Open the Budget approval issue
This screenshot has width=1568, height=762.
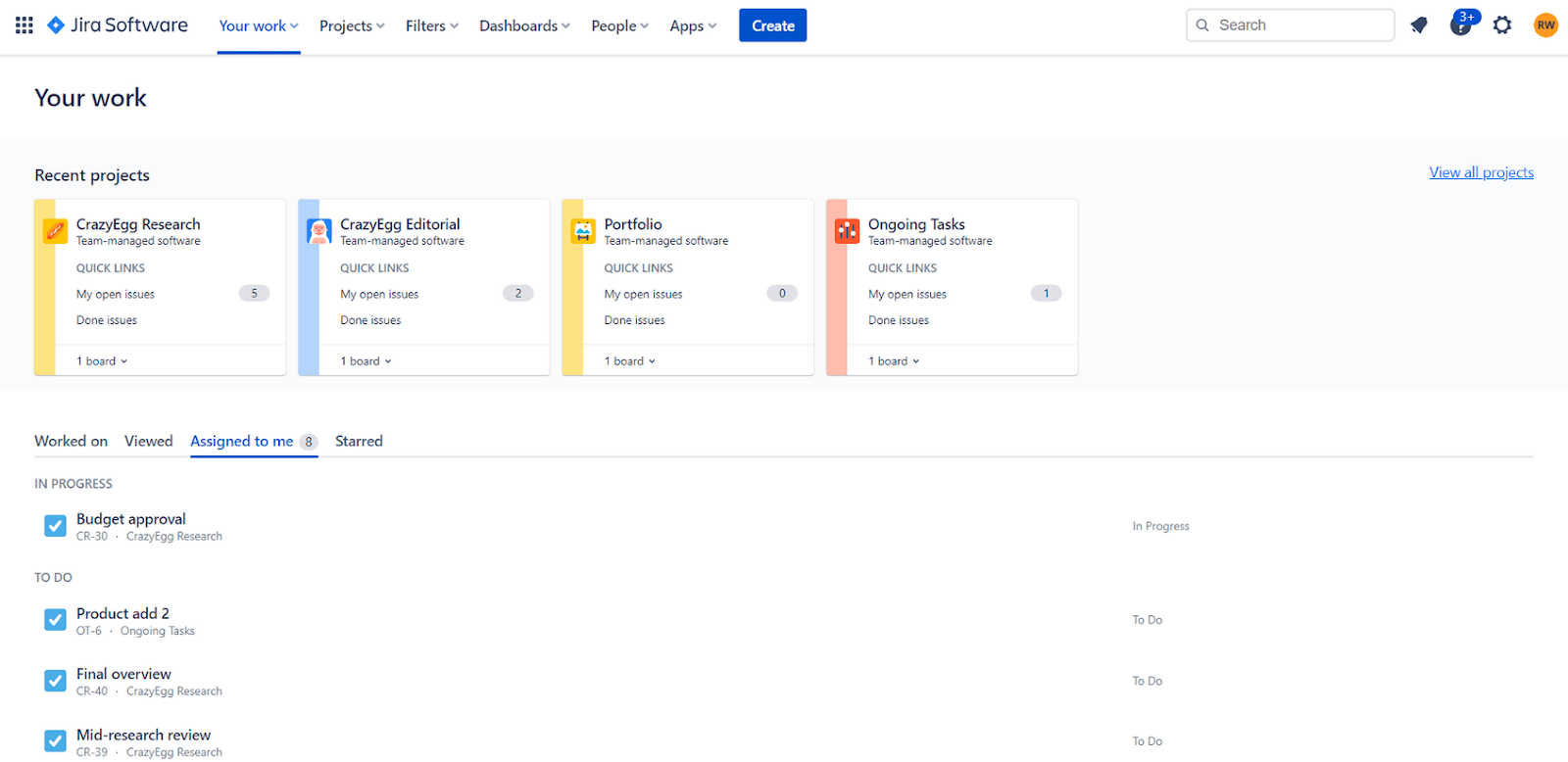(131, 519)
